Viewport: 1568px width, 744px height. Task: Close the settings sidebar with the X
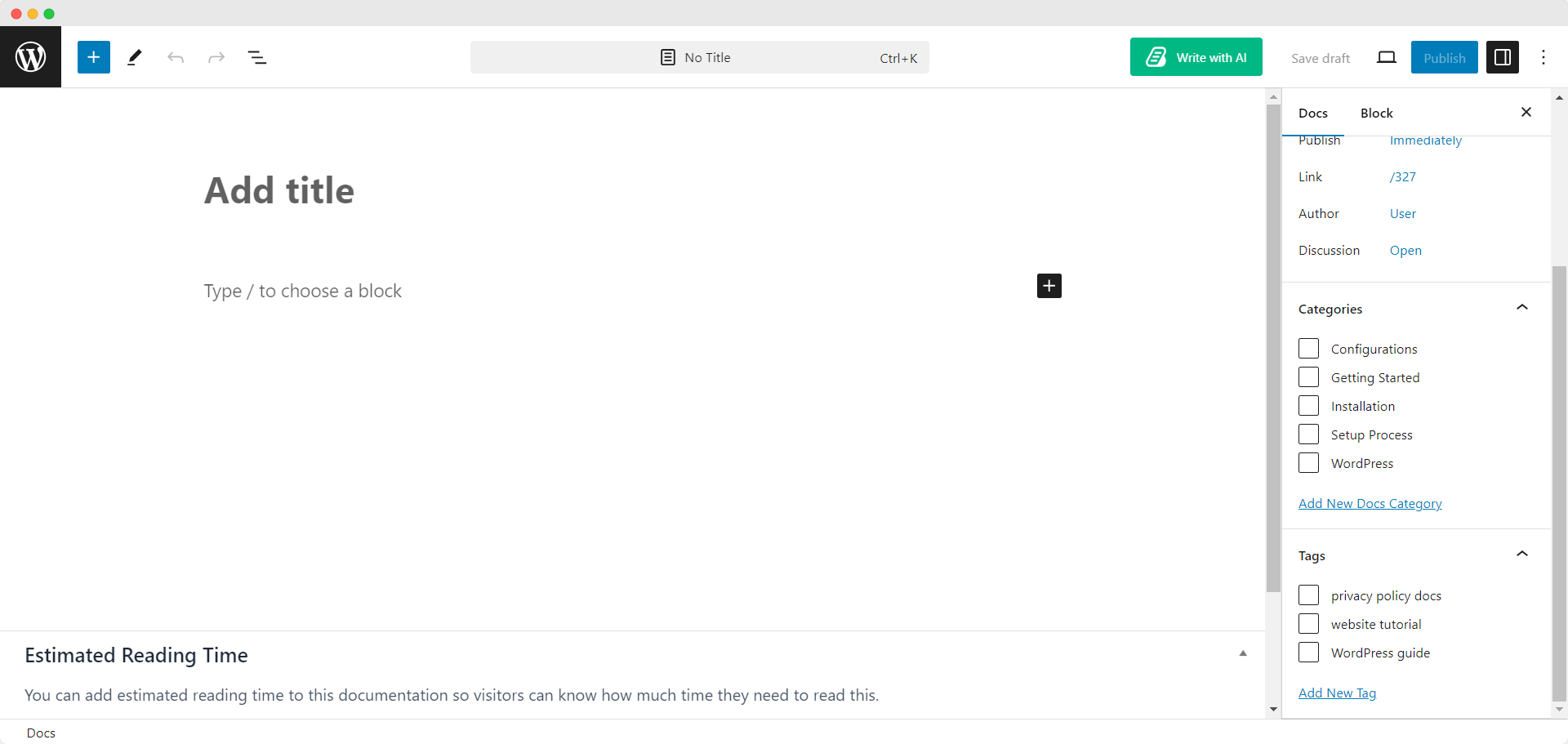[1526, 112]
